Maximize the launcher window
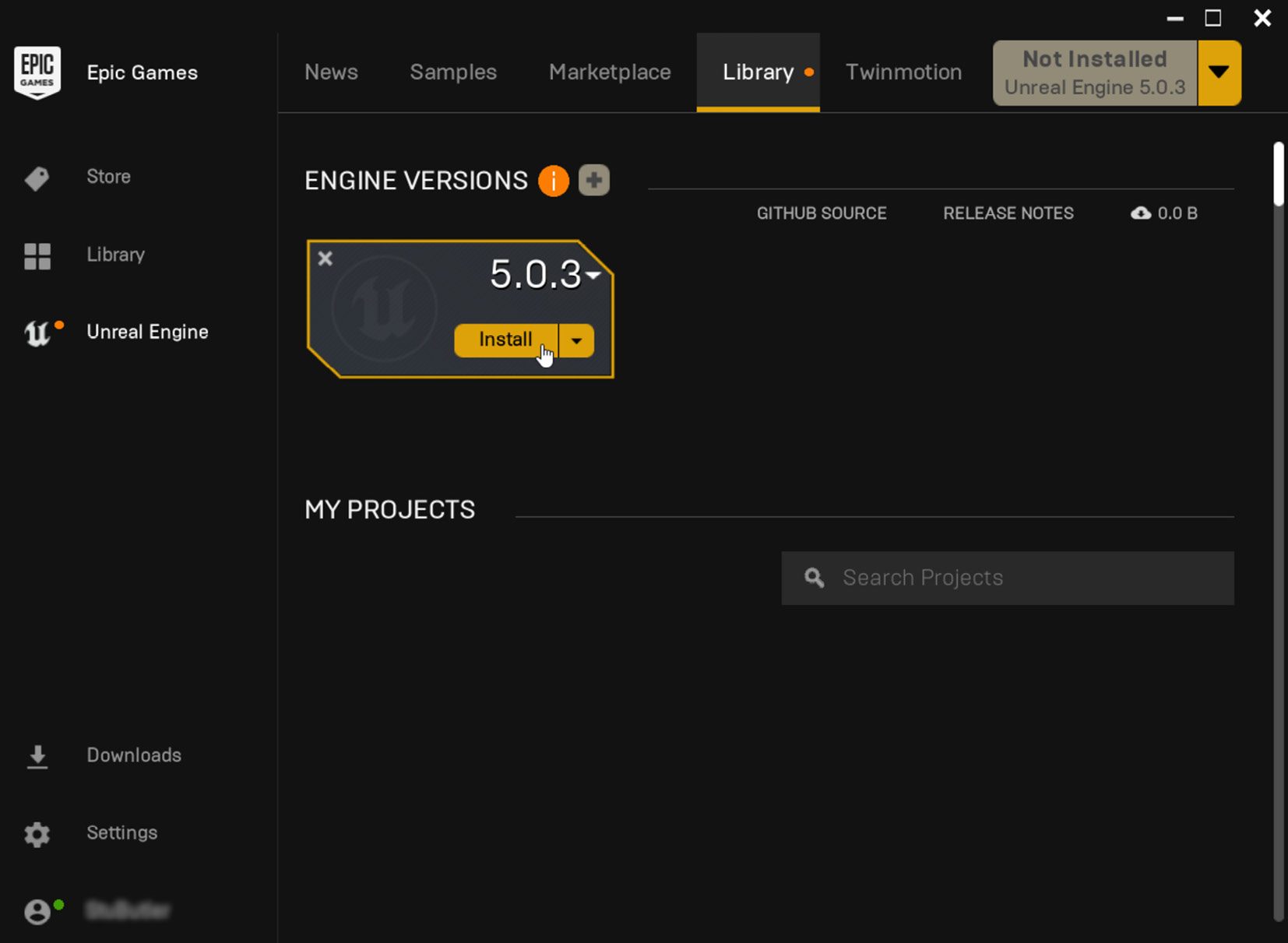Viewport: 1288px width, 943px height. pos(1213,18)
